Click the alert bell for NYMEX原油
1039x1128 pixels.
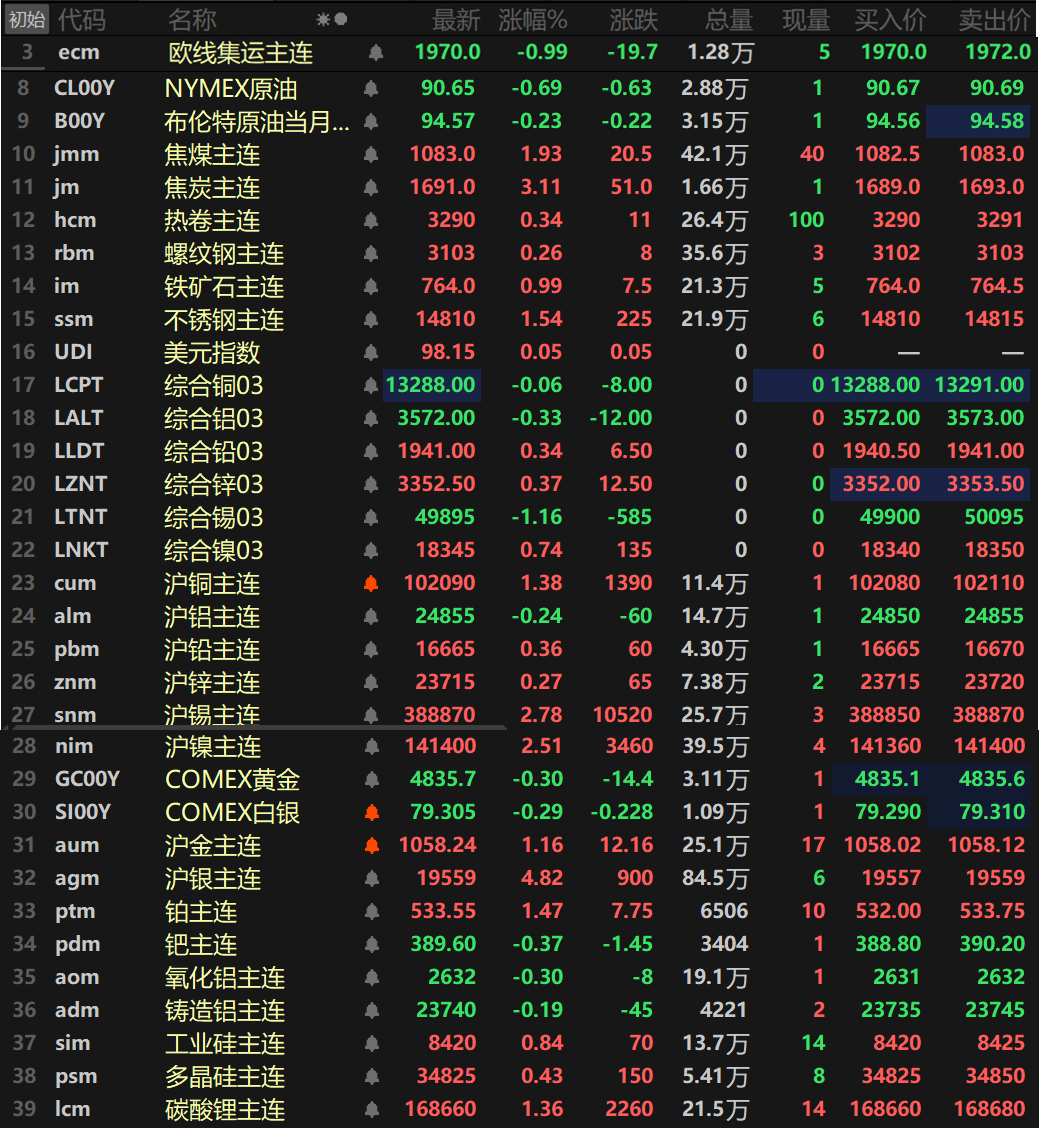(x=371, y=89)
